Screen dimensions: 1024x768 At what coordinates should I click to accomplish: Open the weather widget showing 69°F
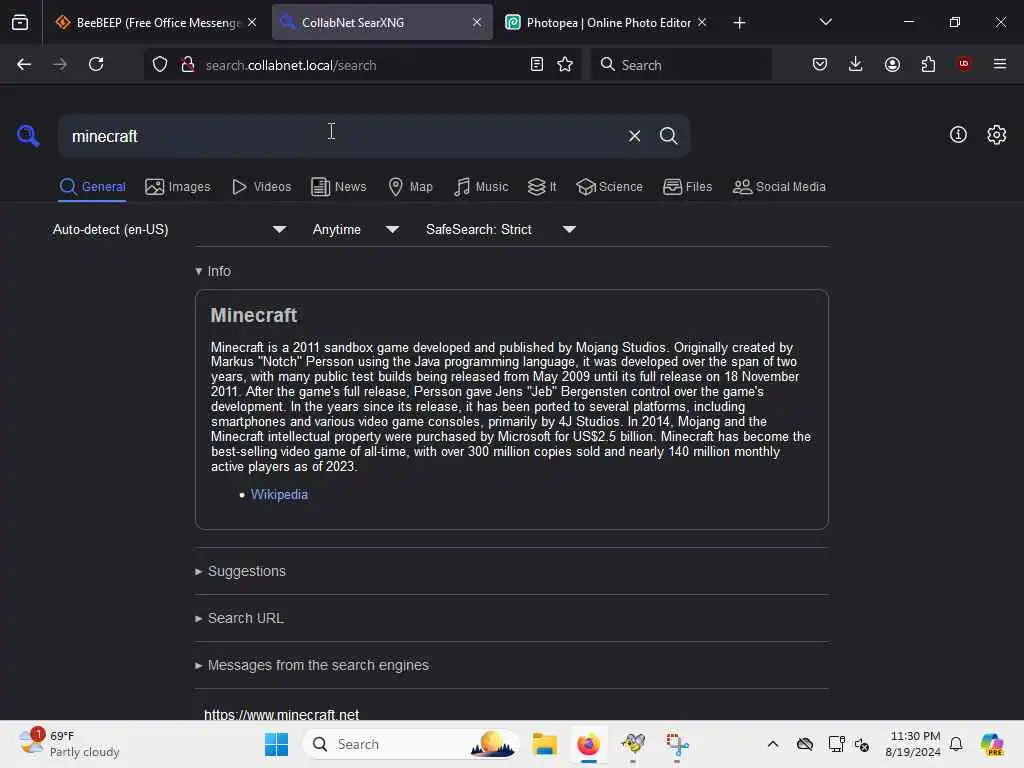[69, 744]
